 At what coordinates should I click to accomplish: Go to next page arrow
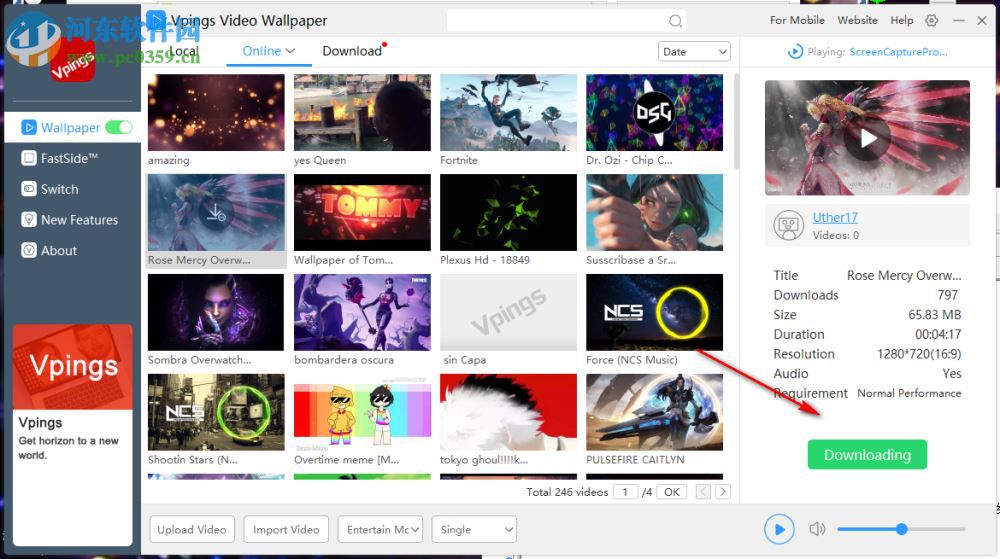(723, 492)
